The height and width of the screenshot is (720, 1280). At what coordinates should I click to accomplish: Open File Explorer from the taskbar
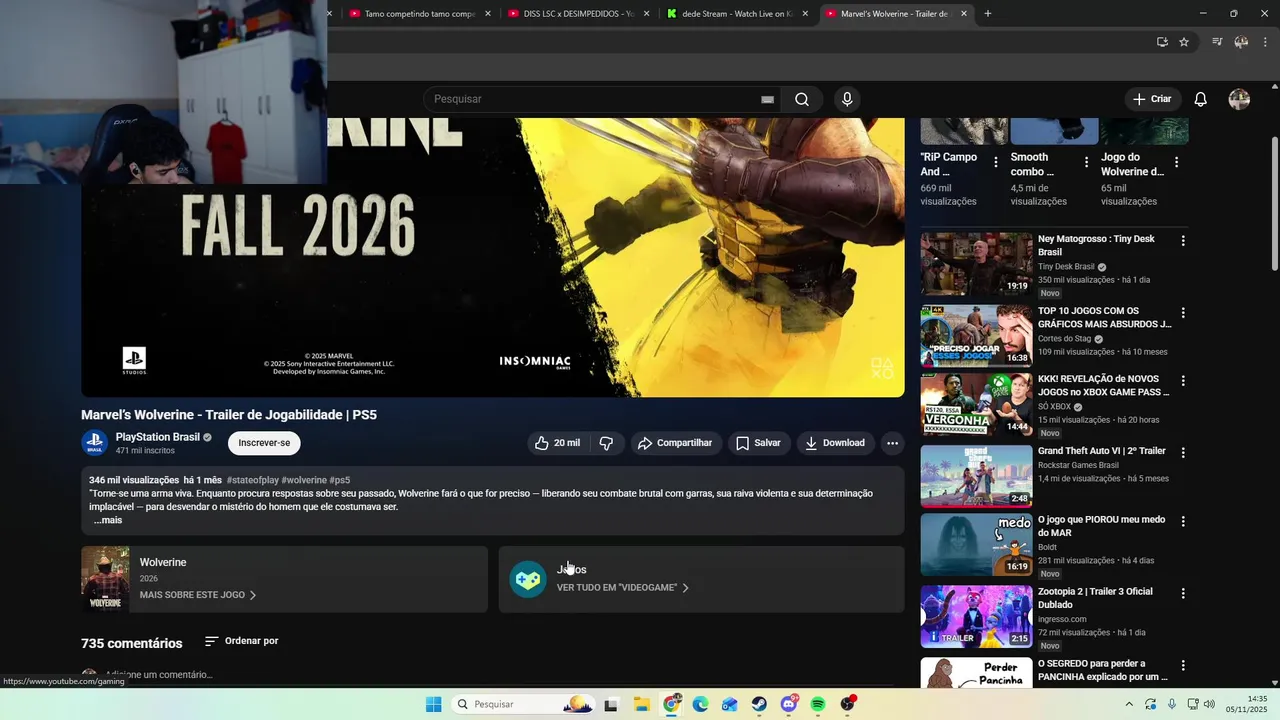[641, 704]
